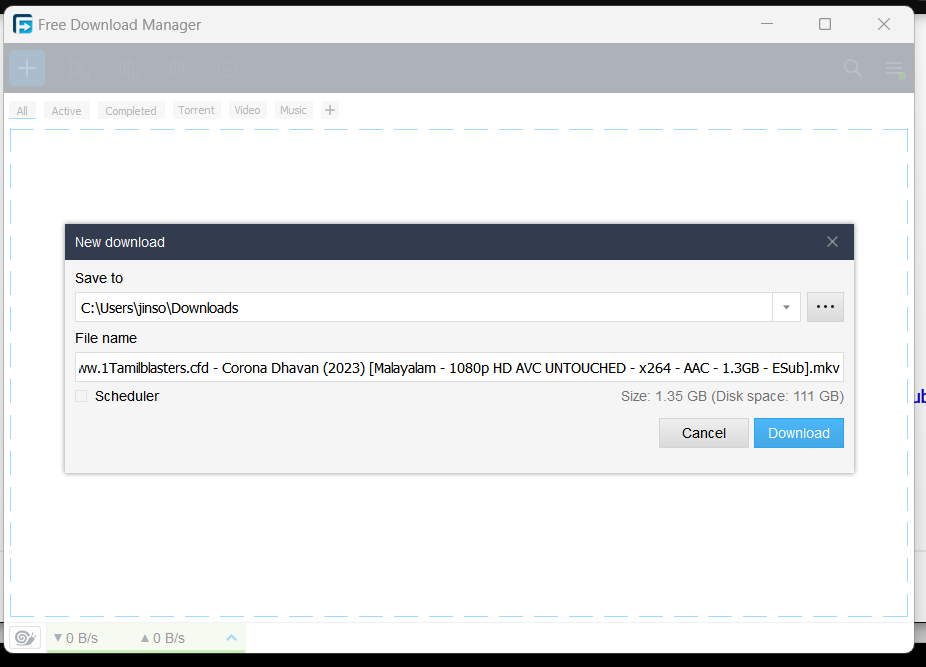Maximize the Free Download Manager window
Screen dimensions: 926x667
[x=825, y=24]
